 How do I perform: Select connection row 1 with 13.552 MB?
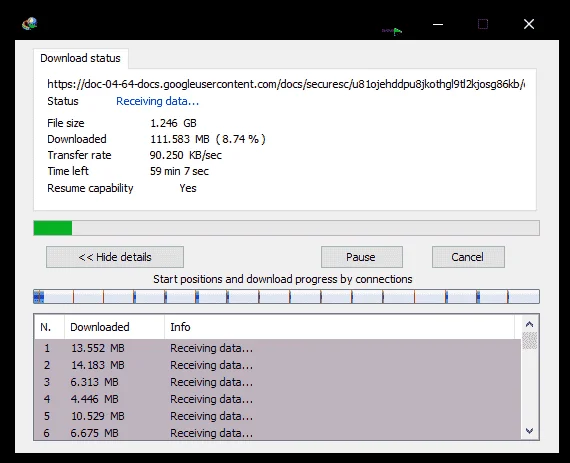click(x=278, y=348)
